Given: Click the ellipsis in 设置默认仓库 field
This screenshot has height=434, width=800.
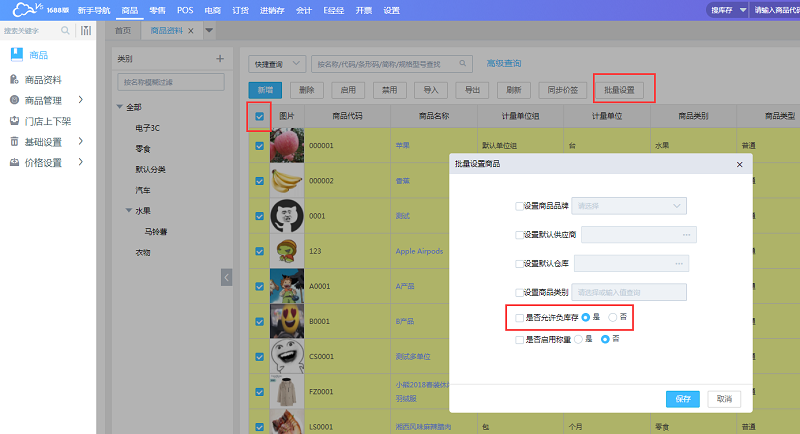Looking at the screenshot, I should tap(680, 263).
